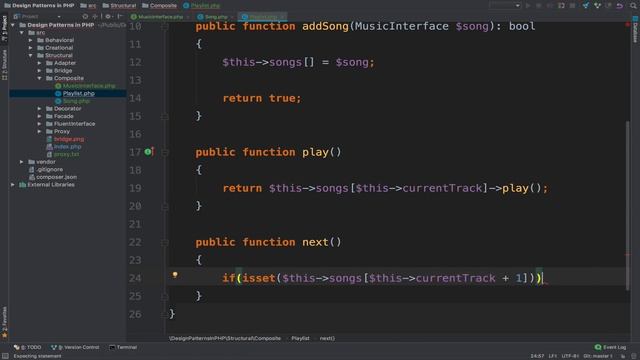Click the UTF-8 encoding status widget
Viewport: 640px width, 360px height.
[570, 356]
